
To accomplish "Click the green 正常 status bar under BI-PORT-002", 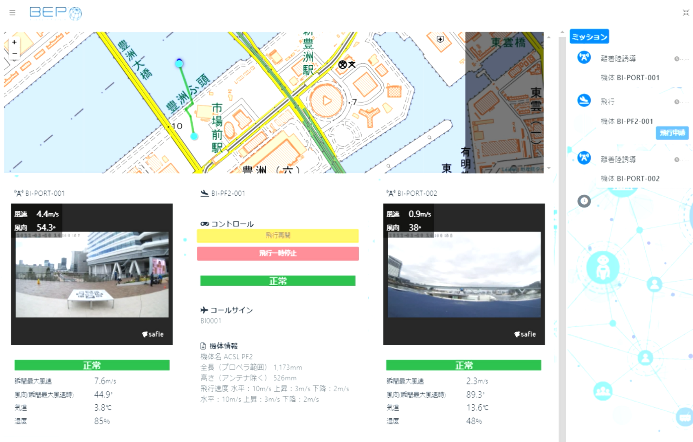I will click(464, 365).
